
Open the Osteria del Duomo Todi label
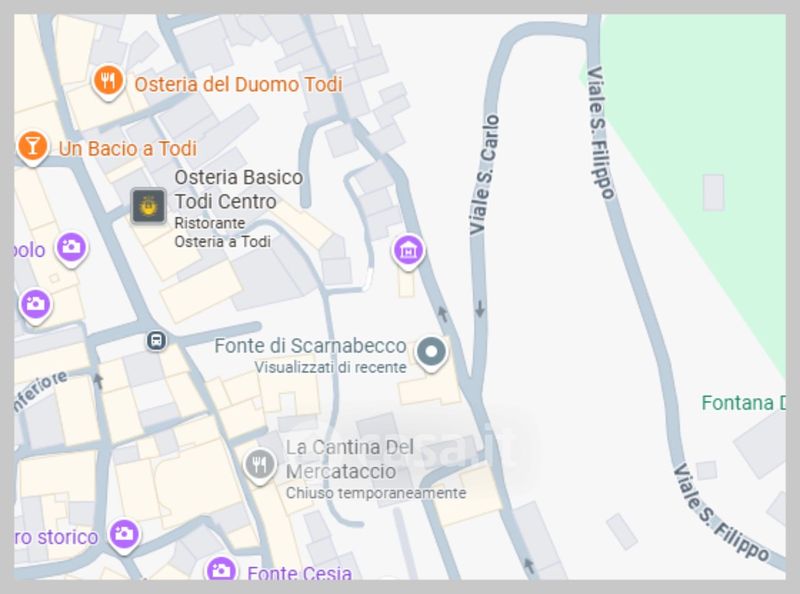(x=238, y=84)
